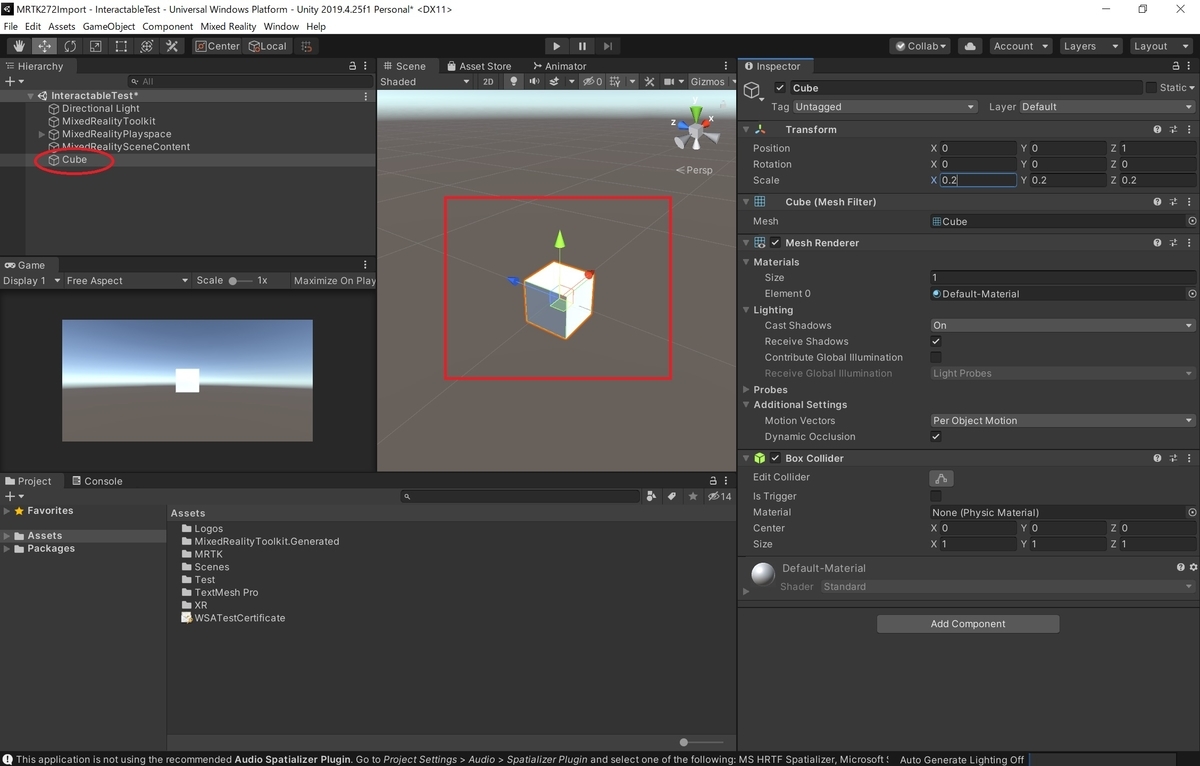The image size is (1200, 766).
Task: Toggle Cube active checkbox in Inspector
Action: [780, 88]
